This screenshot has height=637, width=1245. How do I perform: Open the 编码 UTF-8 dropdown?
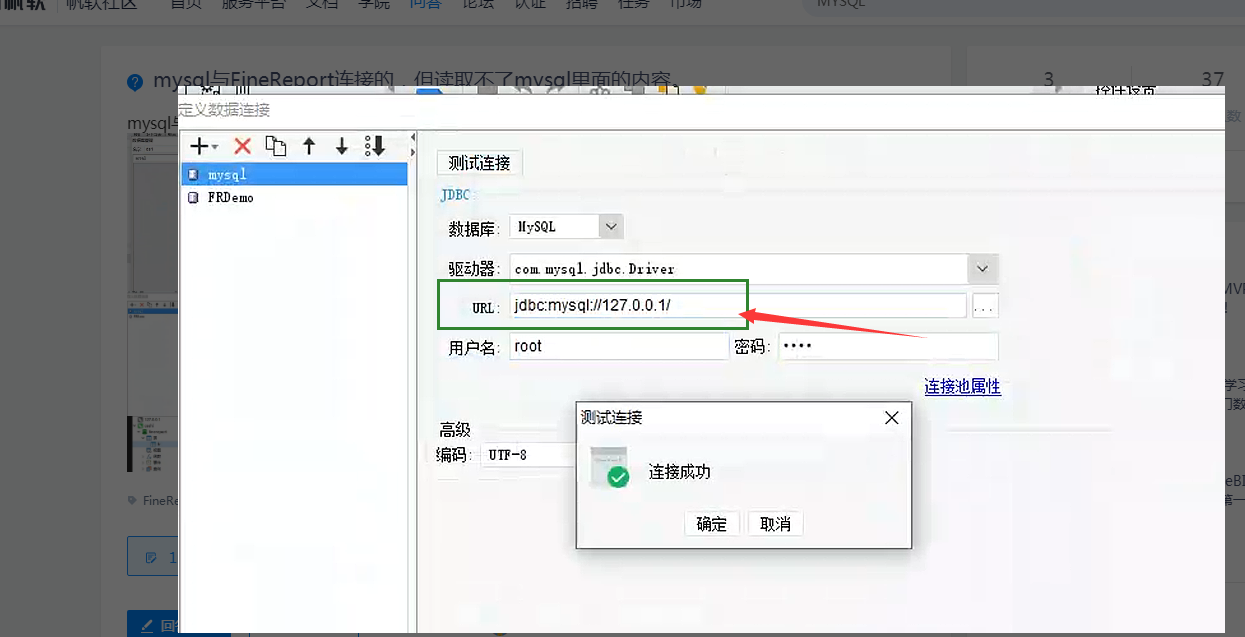[528, 455]
